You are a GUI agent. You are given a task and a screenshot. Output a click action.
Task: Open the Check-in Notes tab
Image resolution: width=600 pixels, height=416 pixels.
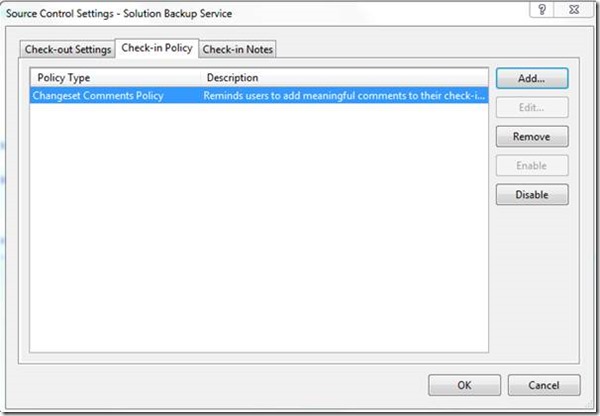237,49
